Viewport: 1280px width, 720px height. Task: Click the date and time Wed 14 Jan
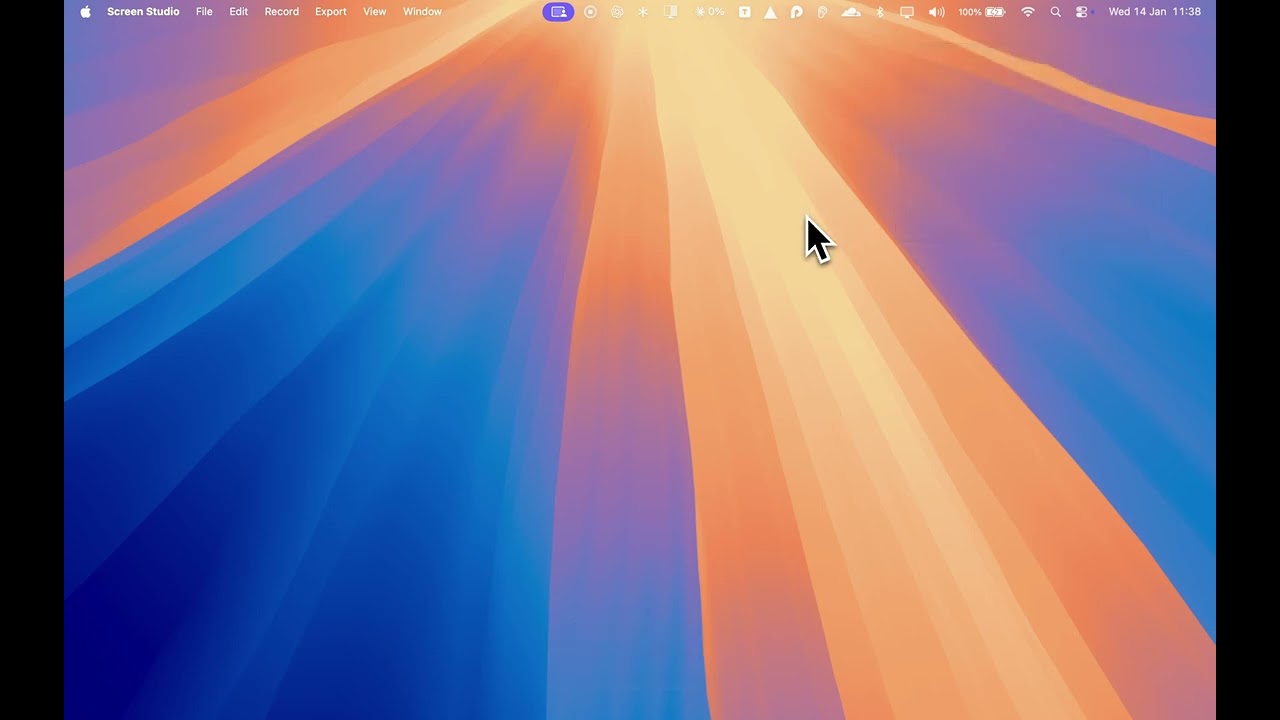[1155, 12]
